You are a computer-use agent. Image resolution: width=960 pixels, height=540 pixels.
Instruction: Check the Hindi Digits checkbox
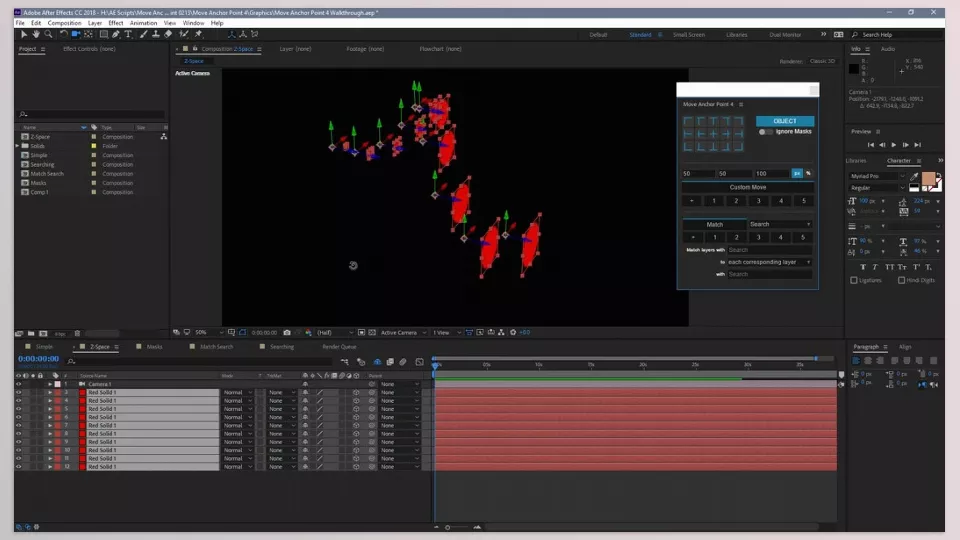click(x=901, y=280)
